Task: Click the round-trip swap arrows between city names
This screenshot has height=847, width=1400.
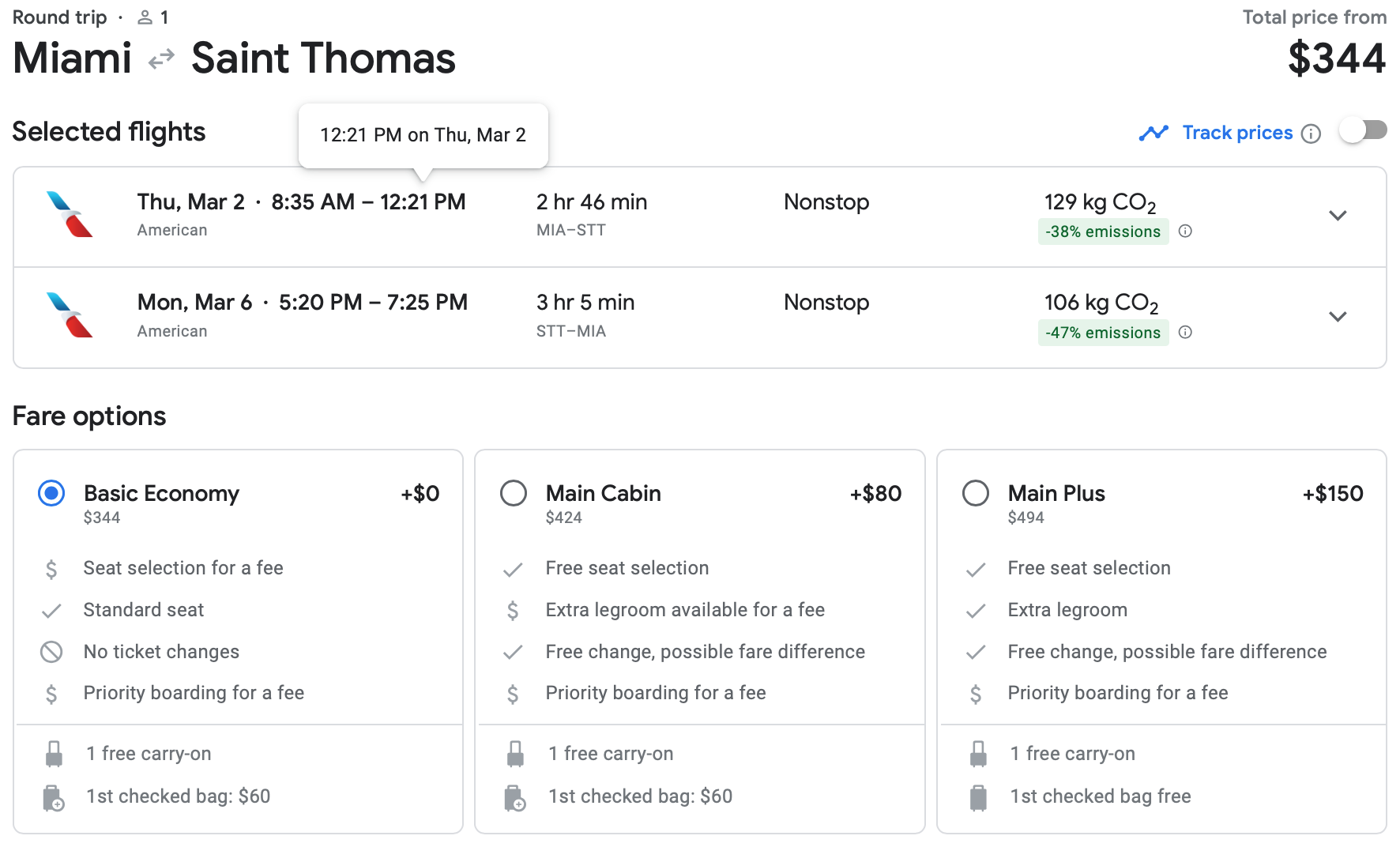Action: pos(160,58)
